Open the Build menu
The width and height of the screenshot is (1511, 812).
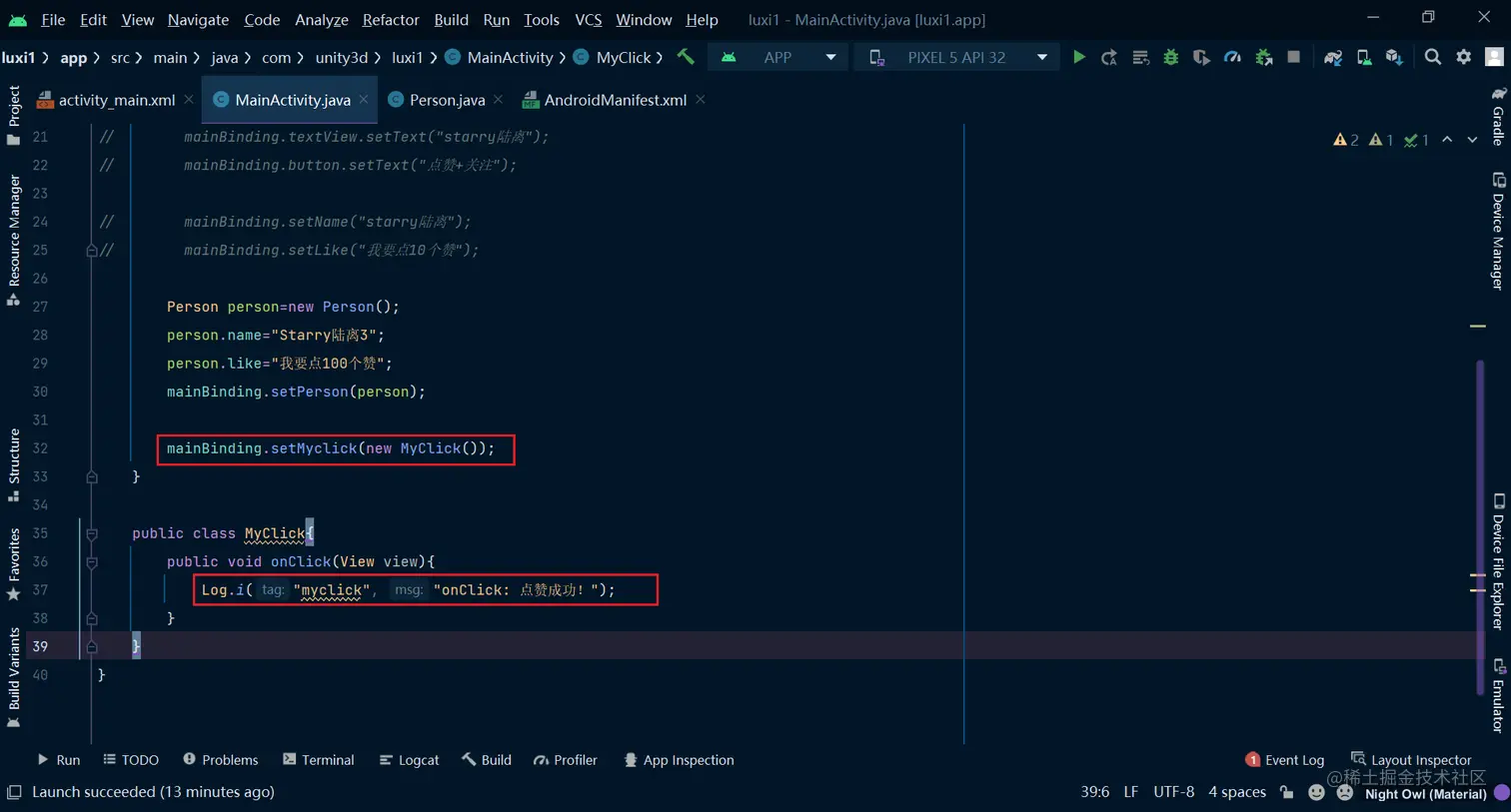pos(451,19)
